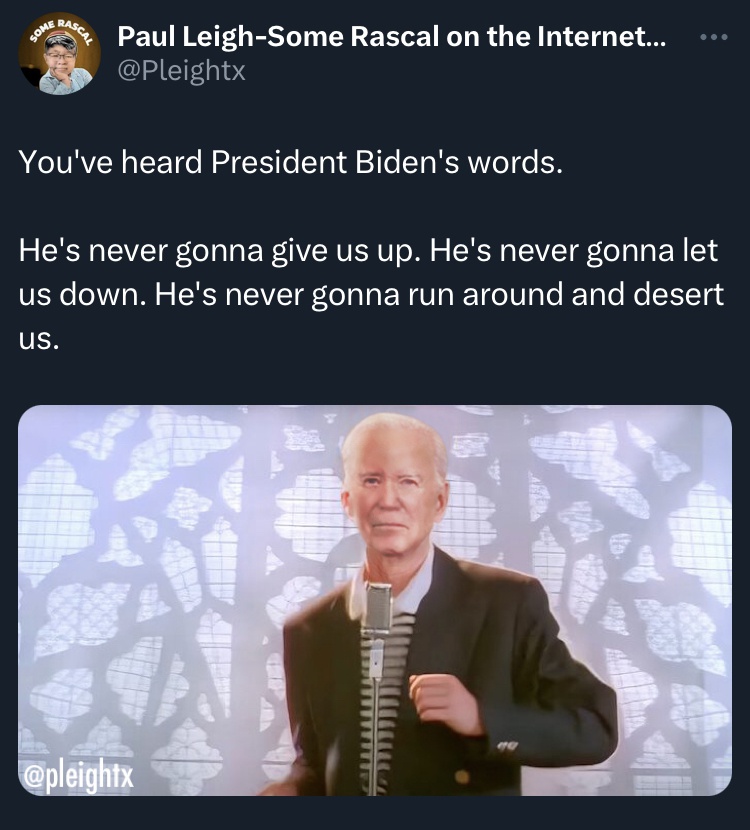Viewport: 750px width, 830px height.
Task: Click the @pleightx watermark on the image
Action: pos(78,776)
